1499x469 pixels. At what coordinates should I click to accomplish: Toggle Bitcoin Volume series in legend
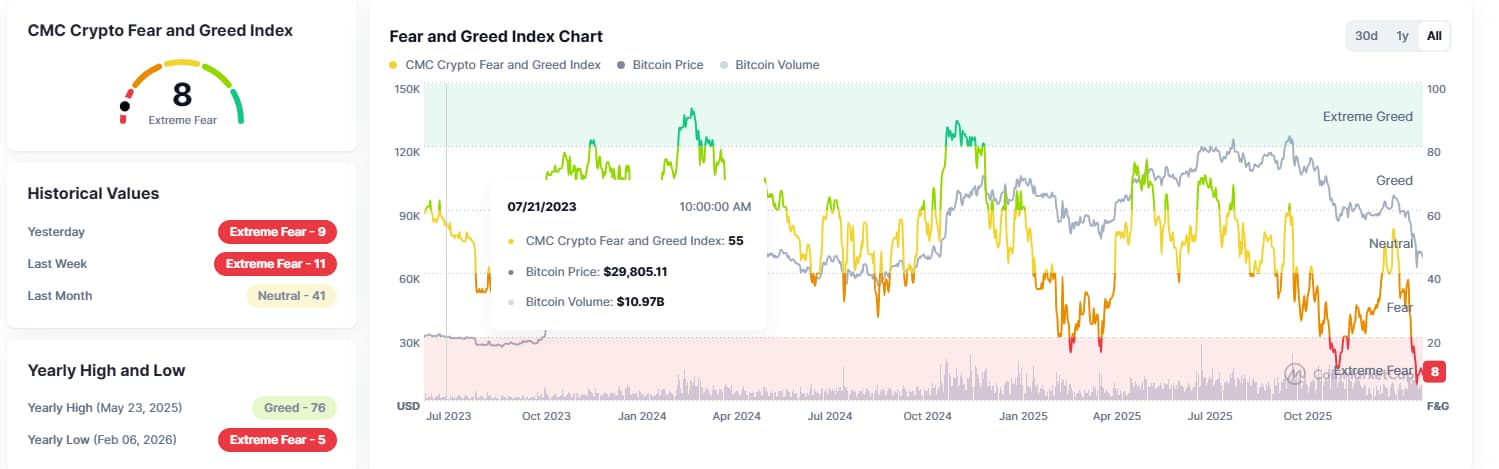point(768,65)
